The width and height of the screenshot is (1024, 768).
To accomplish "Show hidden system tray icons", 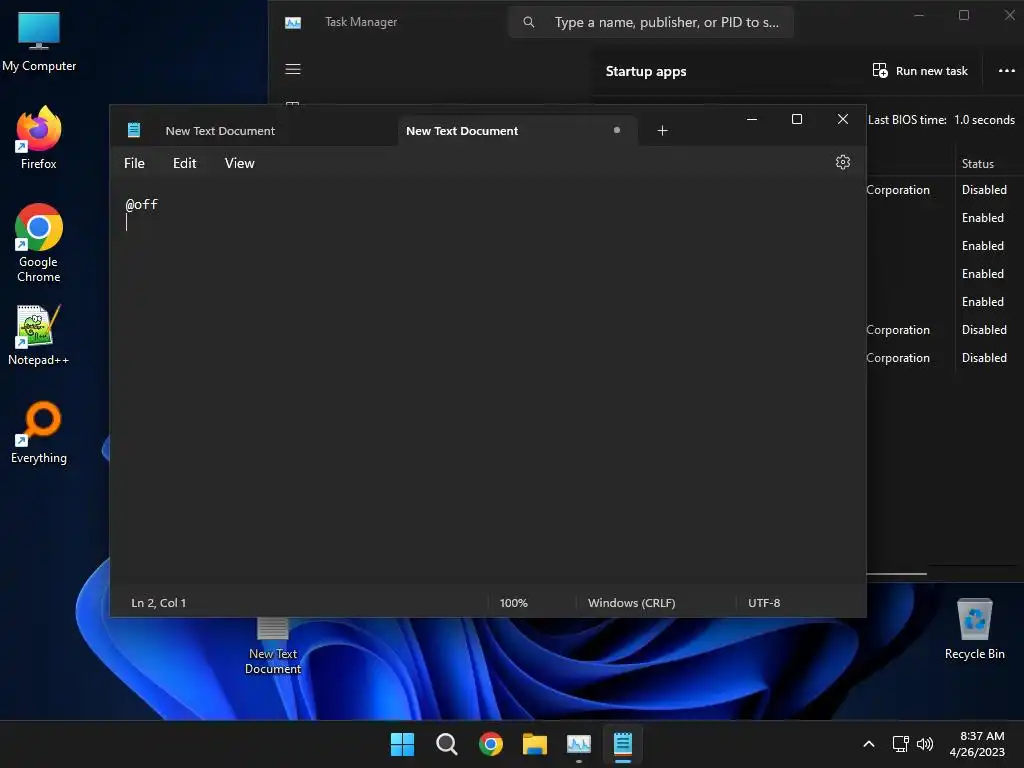I will click(869, 744).
